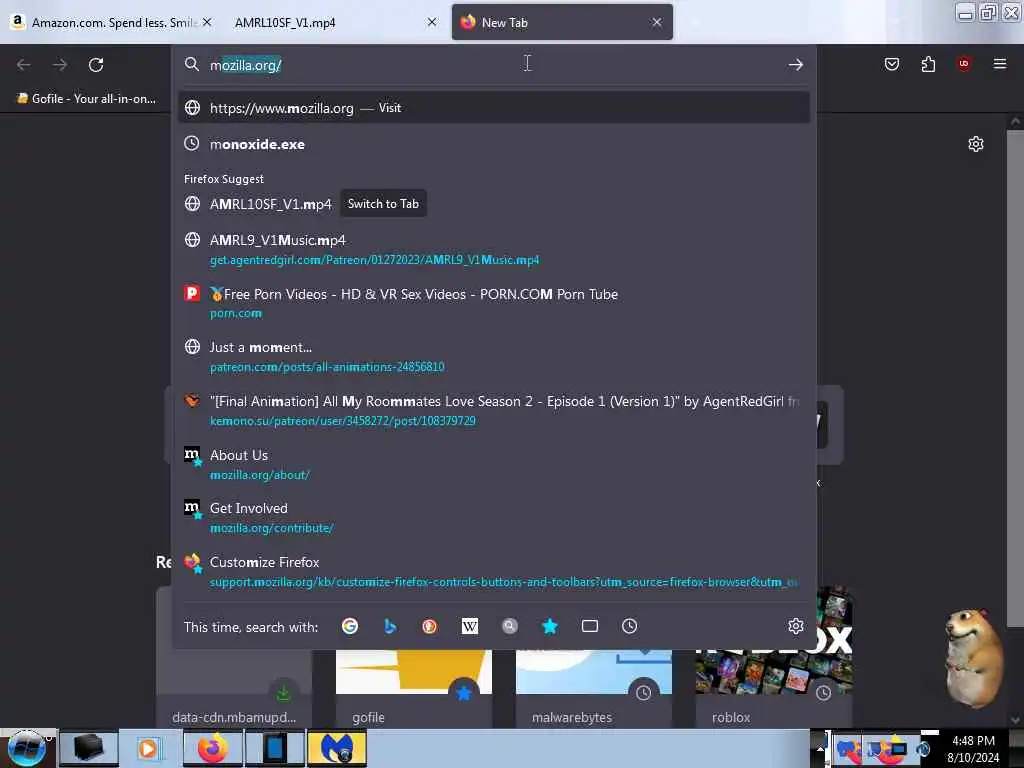The height and width of the screenshot is (768, 1024).
Task: Close the AMRL10SF_V1.mp4 tab
Action: click(432, 22)
